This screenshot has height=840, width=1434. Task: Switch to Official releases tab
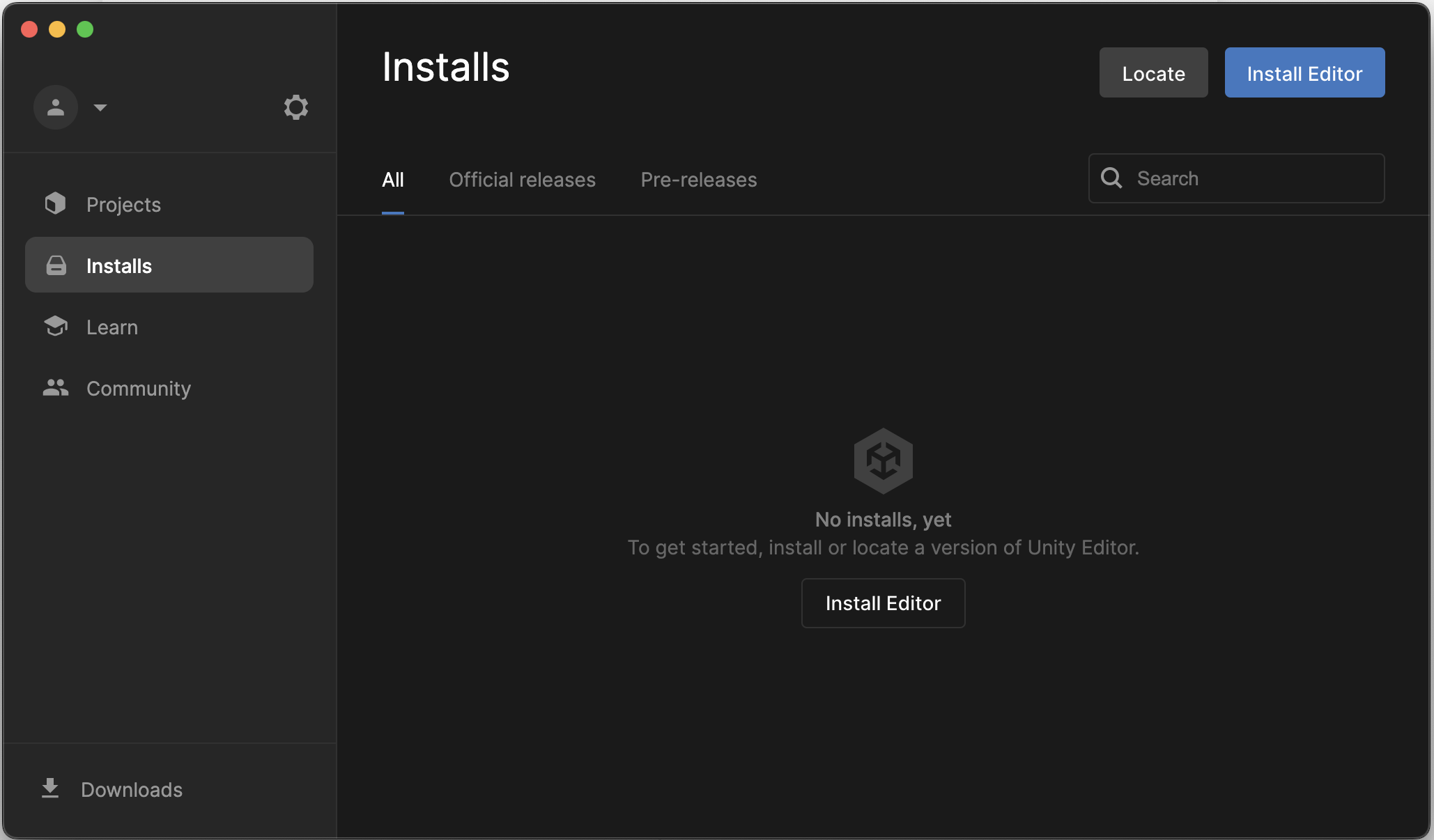(x=522, y=180)
